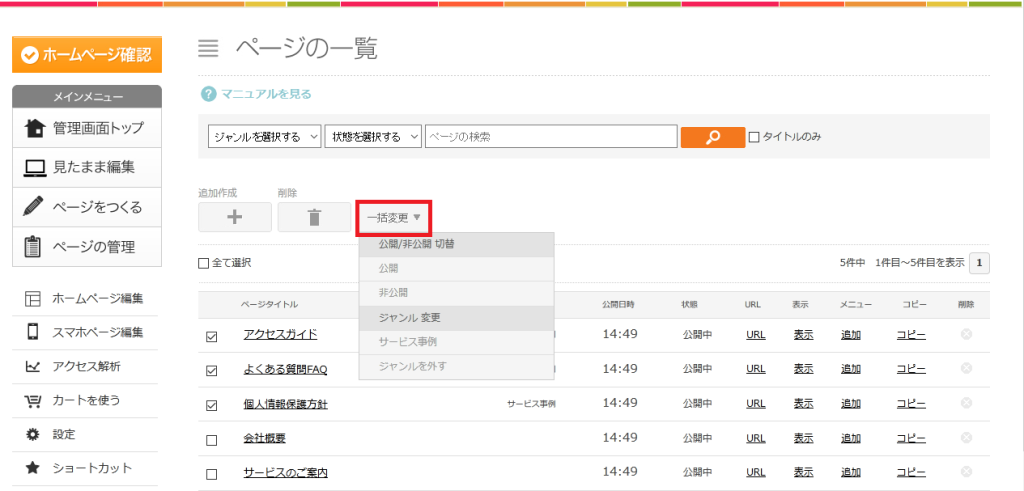The width and height of the screenshot is (1024, 491).
Task: Click the コピー link for 個人情報保護方針
Action: click(911, 404)
